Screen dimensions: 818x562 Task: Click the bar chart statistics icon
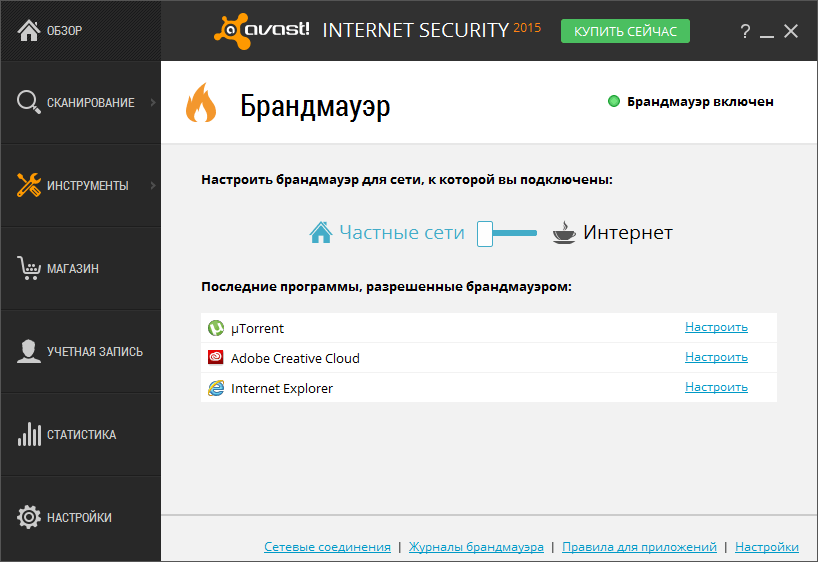29,434
